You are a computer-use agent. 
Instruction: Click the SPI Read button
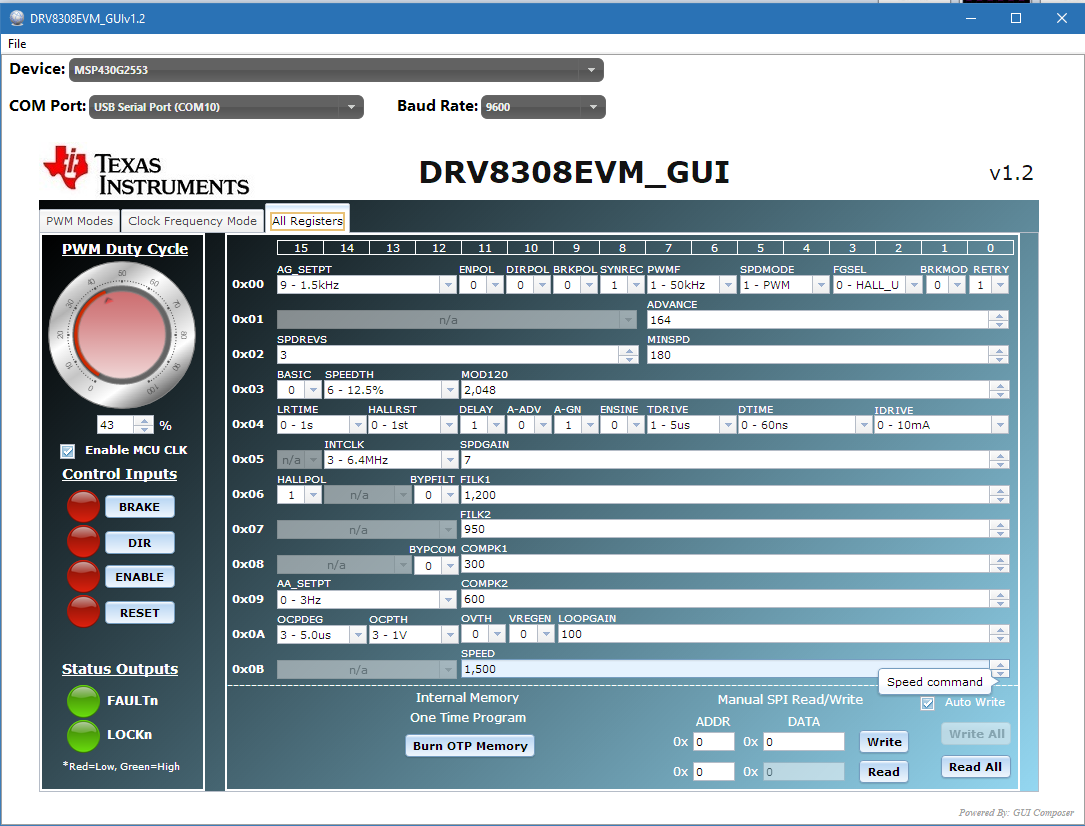coord(884,771)
